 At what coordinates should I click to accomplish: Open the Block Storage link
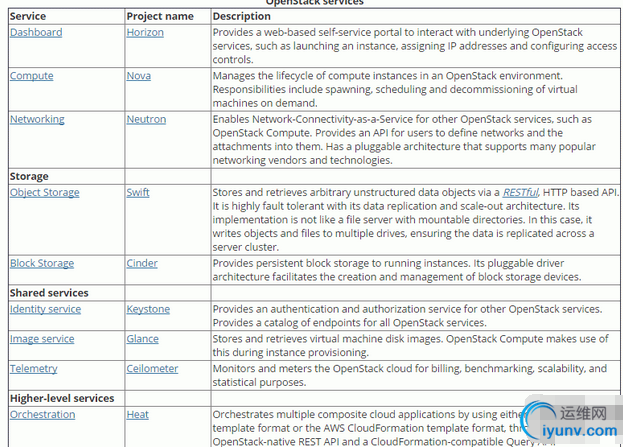42,263
